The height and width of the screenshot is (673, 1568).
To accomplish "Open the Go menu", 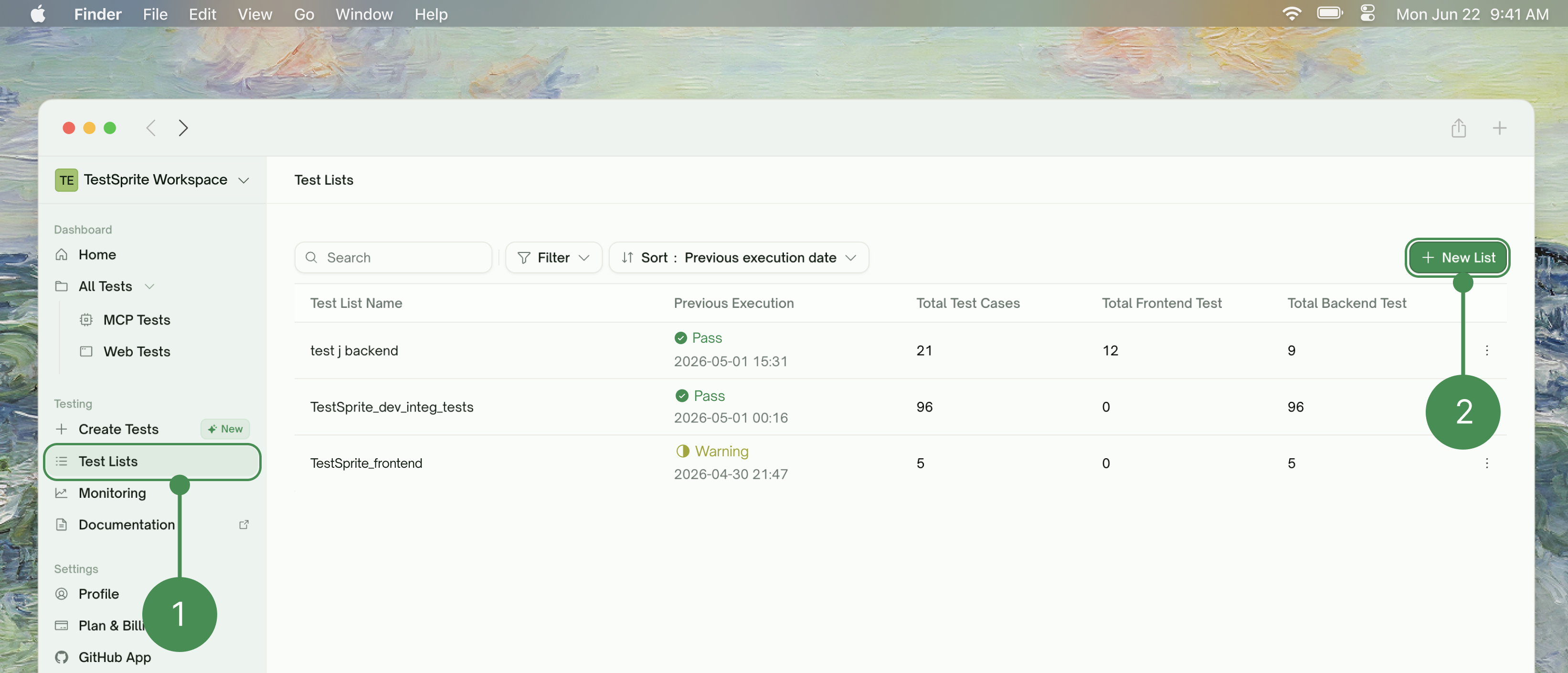I will click(304, 13).
